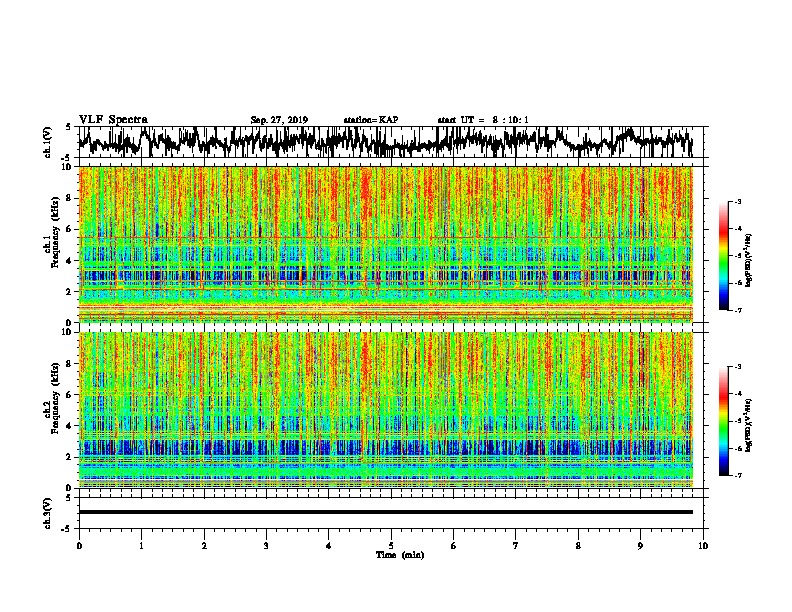Click the thick black ch.3 voltage trace
The width and height of the screenshot is (792, 612).
tap(386, 512)
